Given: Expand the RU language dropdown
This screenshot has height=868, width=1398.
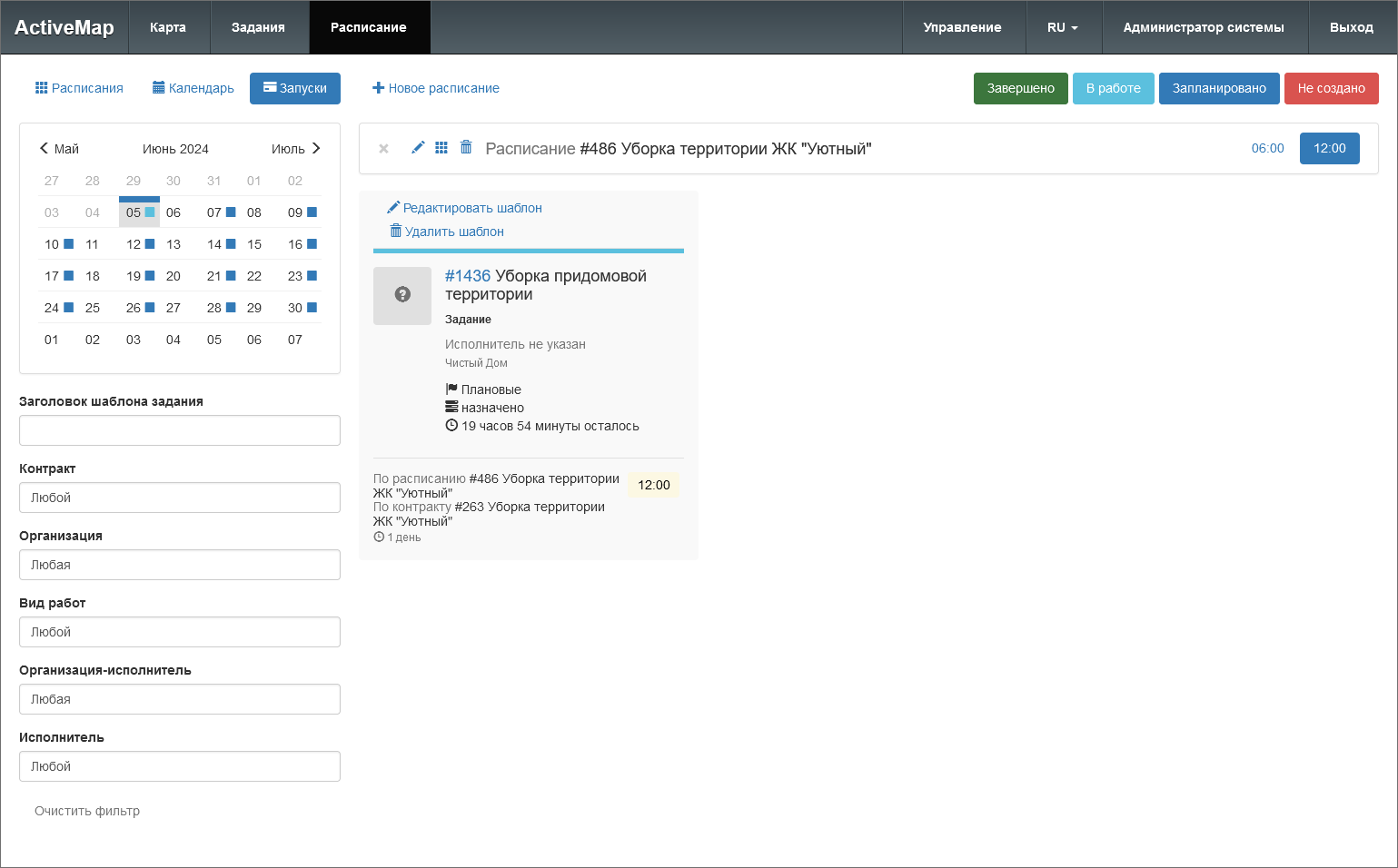Looking at the screenshot, I should 1062,27.
